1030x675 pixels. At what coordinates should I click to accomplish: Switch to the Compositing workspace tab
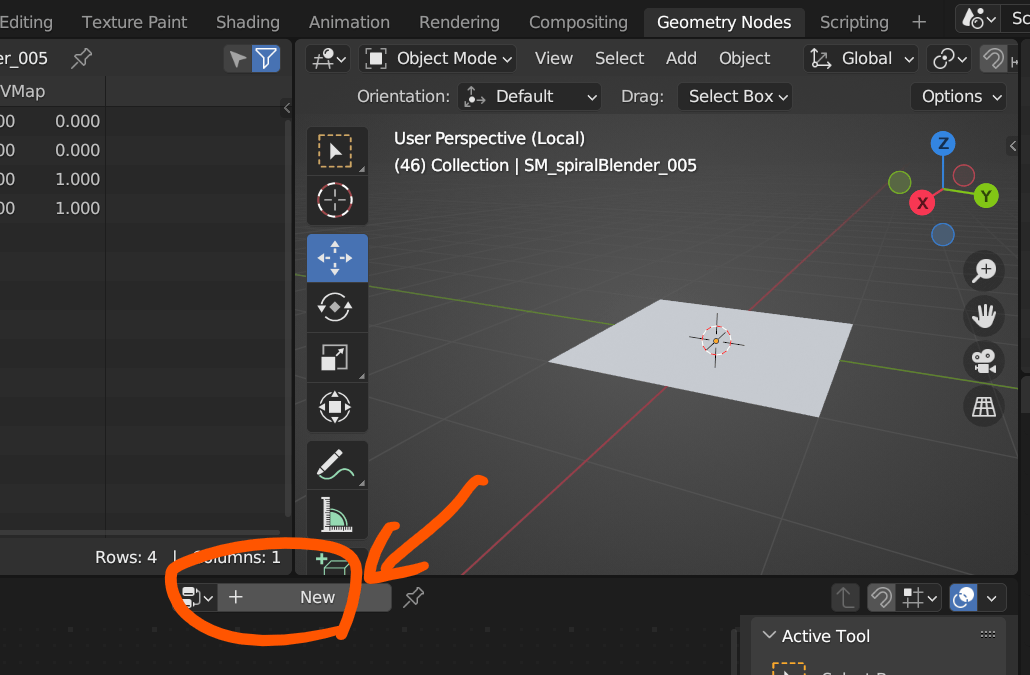click(578, 22)
